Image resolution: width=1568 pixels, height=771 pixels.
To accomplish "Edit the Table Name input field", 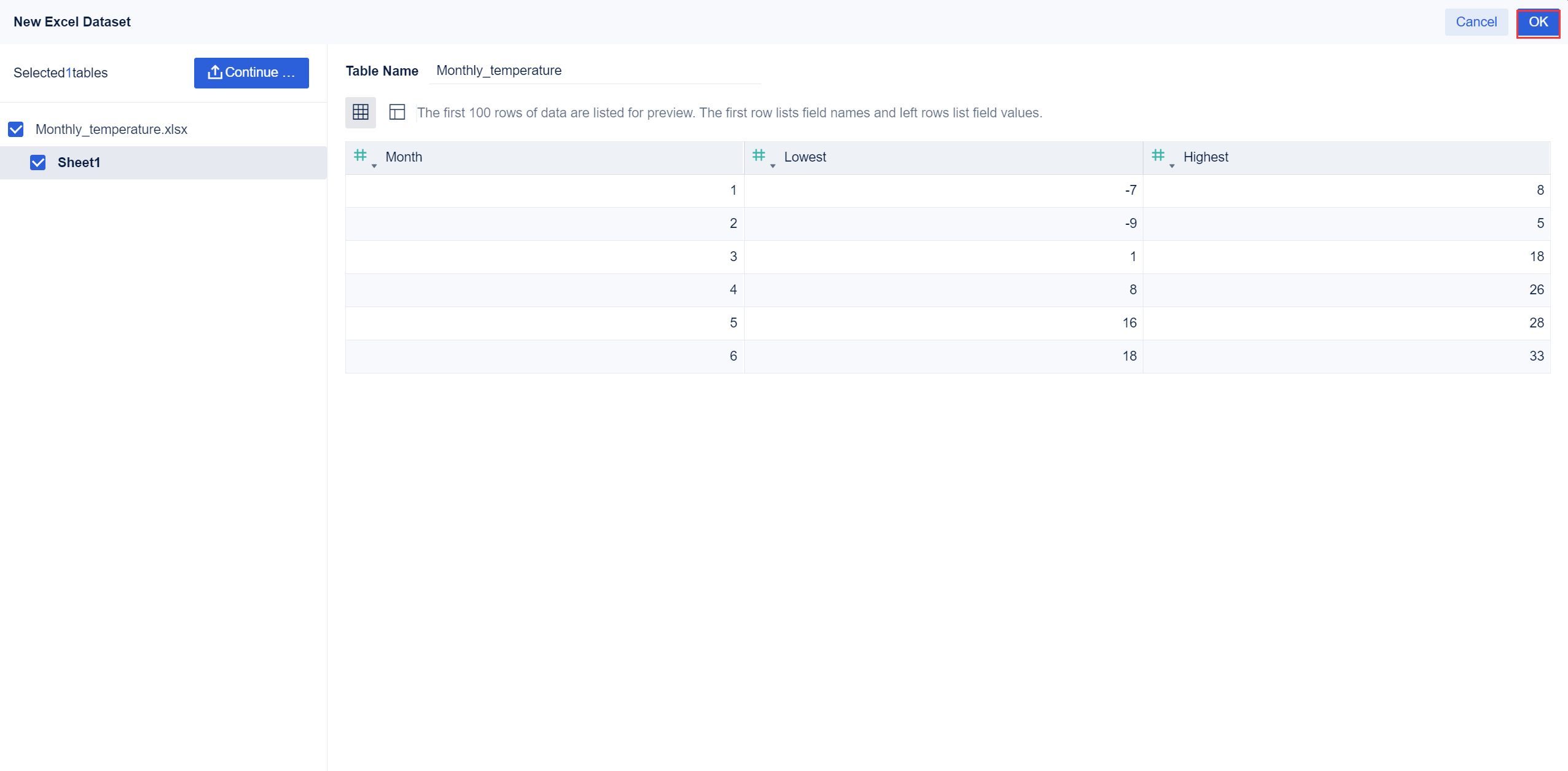I will [x=594, y=71].
